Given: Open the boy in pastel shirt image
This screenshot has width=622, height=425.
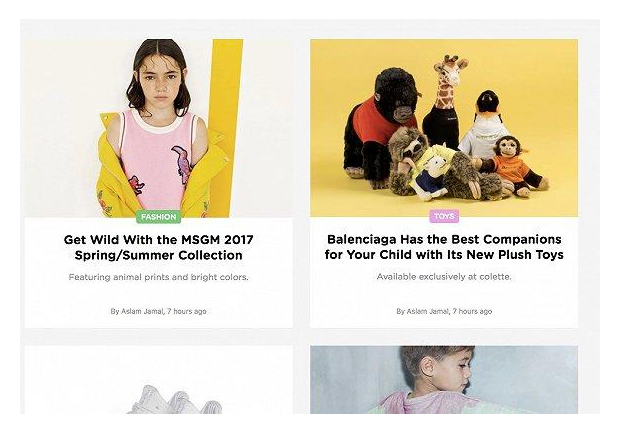Looking at the screenshot, I should (444, 379).
